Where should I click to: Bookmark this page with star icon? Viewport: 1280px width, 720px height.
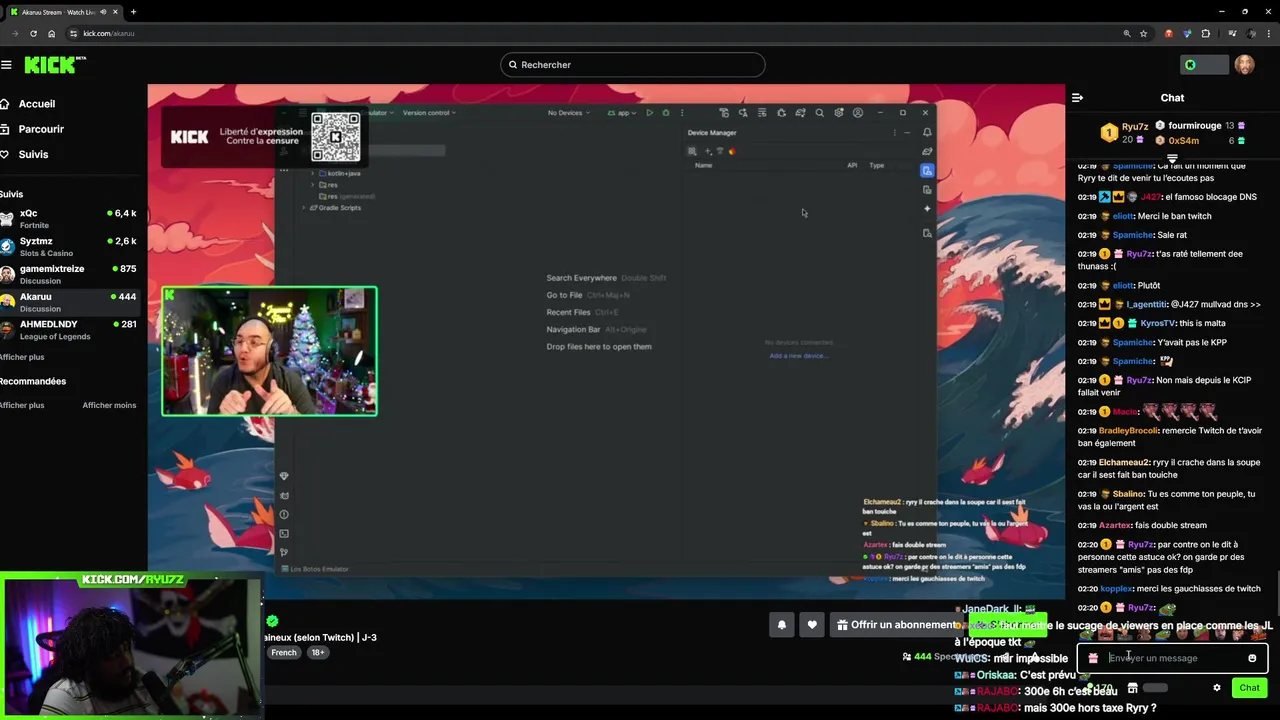point(1144,33)
